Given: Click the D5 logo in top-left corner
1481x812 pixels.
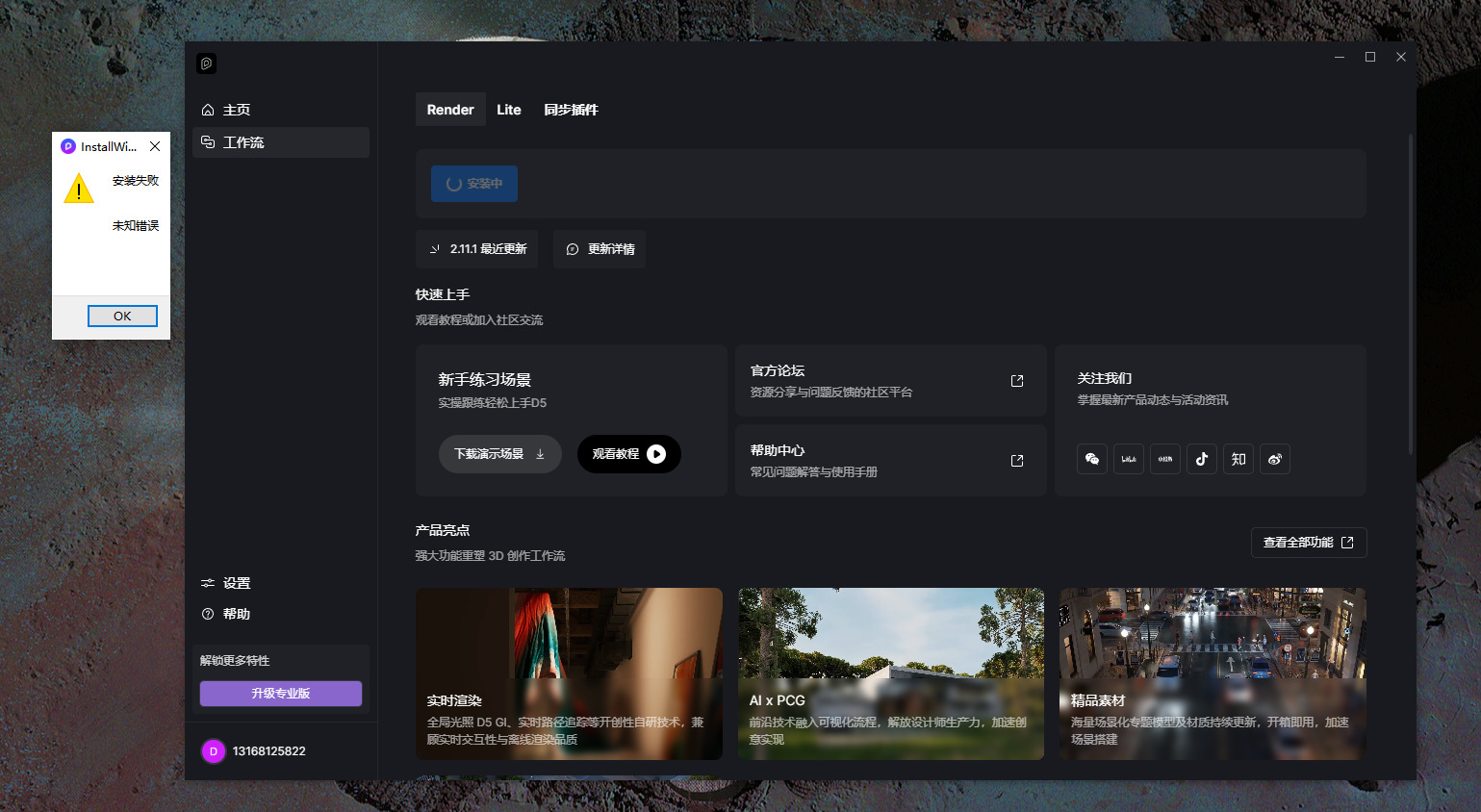Looking at the screenshot, I should [206, 63].
